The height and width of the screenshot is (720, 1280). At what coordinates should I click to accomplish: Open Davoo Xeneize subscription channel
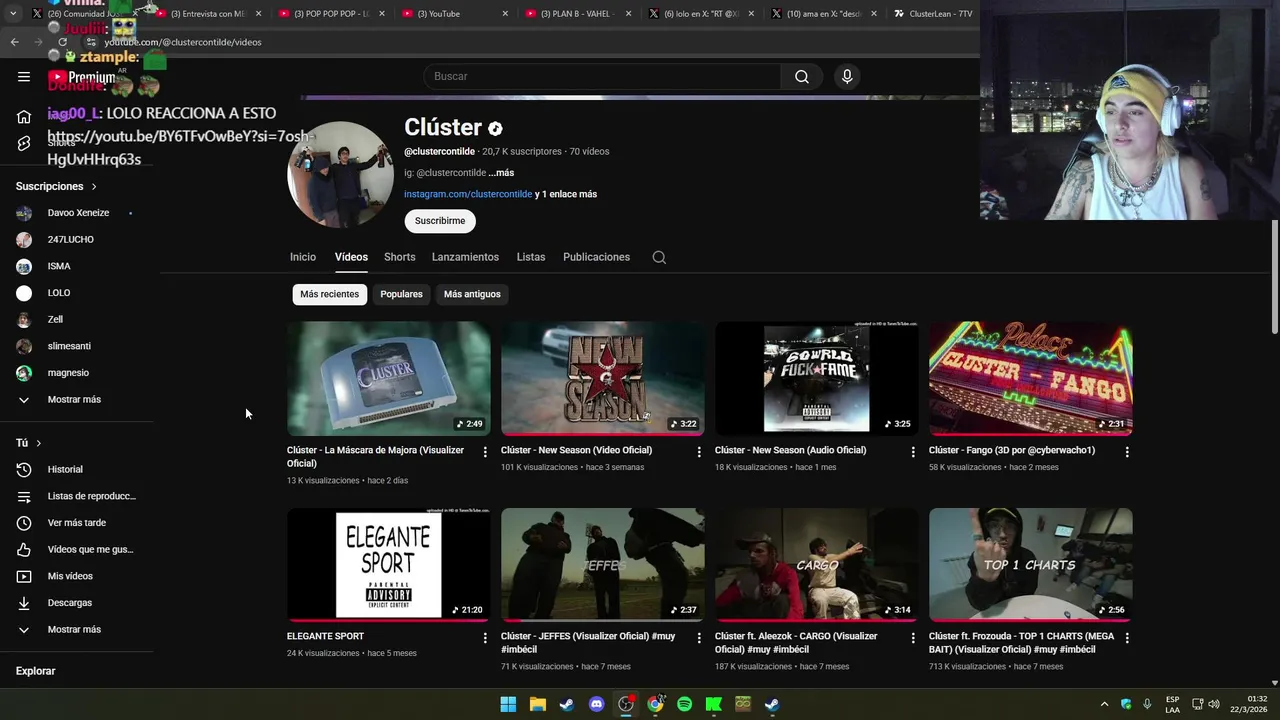77,213
